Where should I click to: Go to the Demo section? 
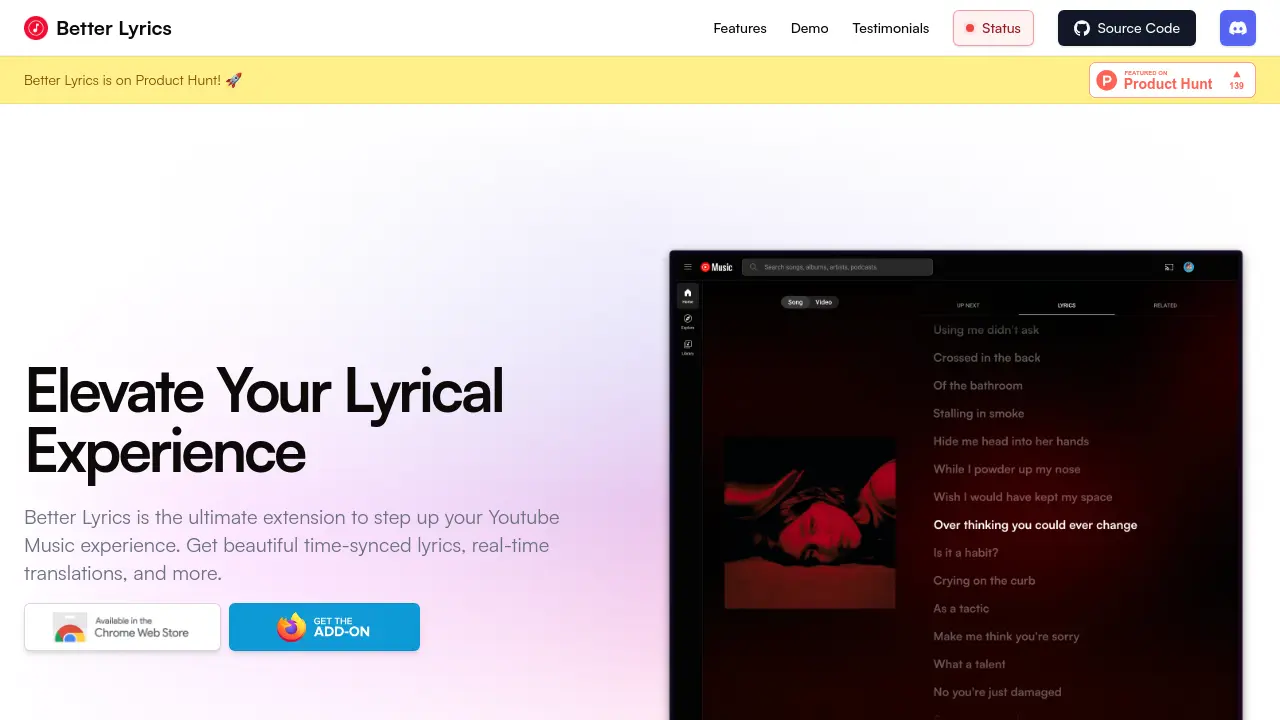810,28
